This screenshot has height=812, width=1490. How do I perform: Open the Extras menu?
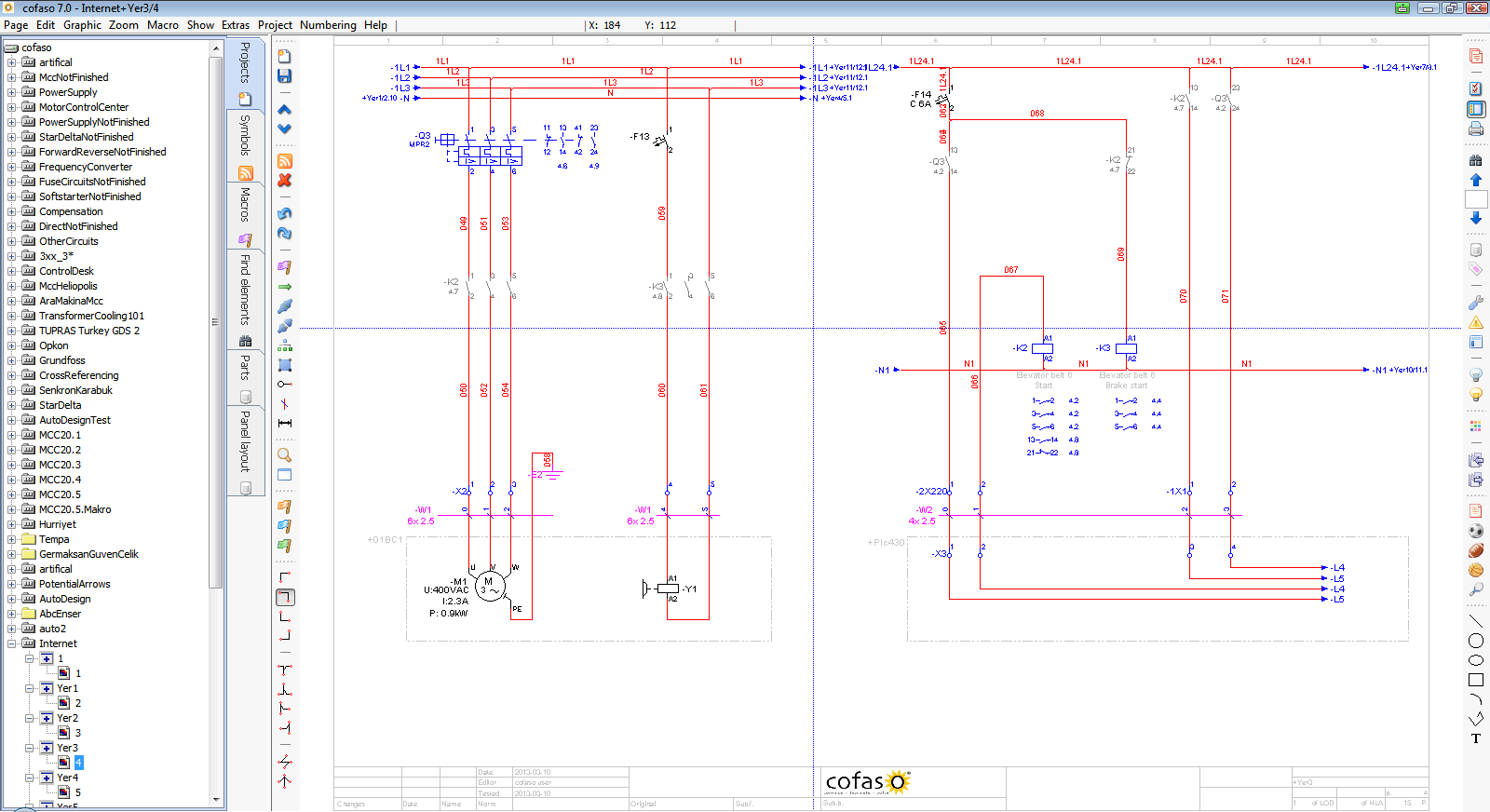click(236, 25)
